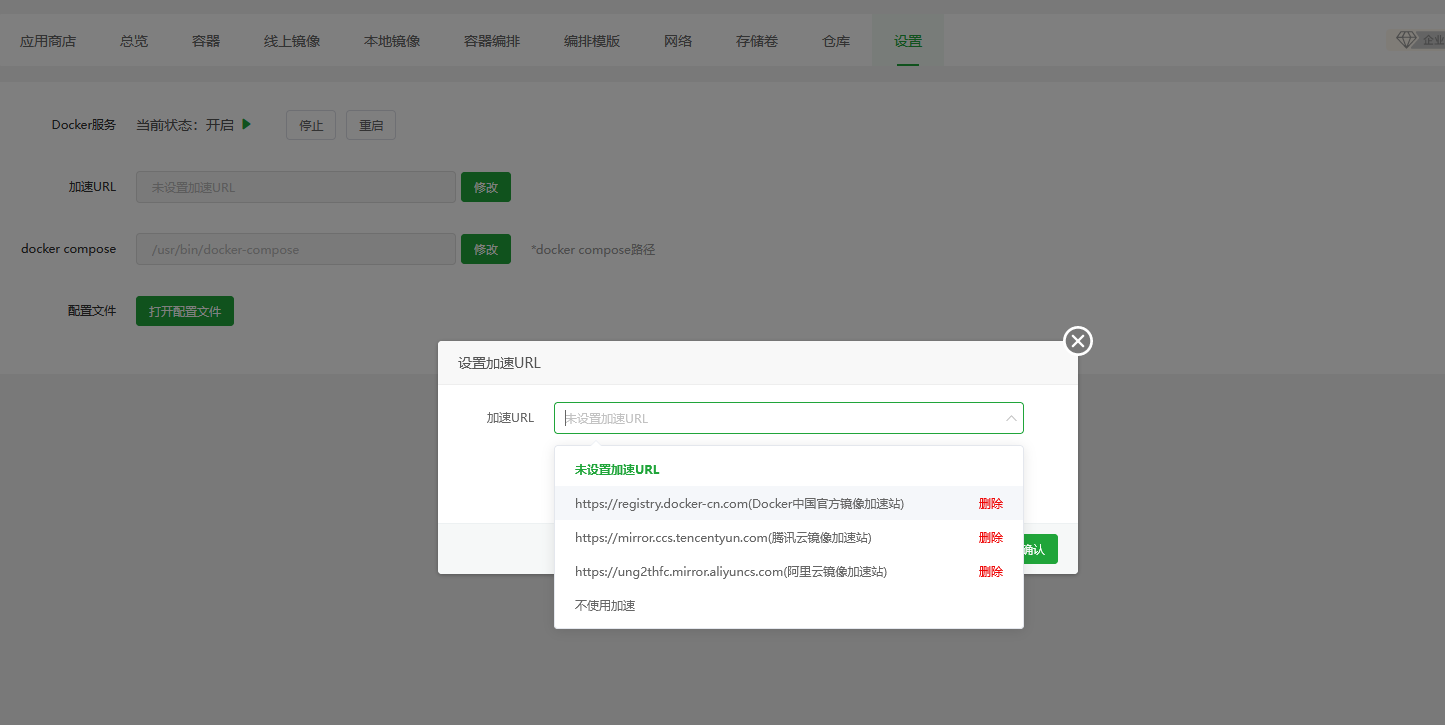Switch to the 容器 tab
Image resolution: width=1445 pixels, height=725 pixels.
tap(205, 40)
